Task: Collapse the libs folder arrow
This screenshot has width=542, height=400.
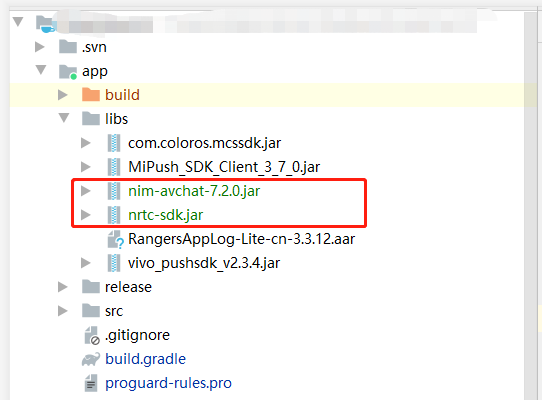Action: 64,118
